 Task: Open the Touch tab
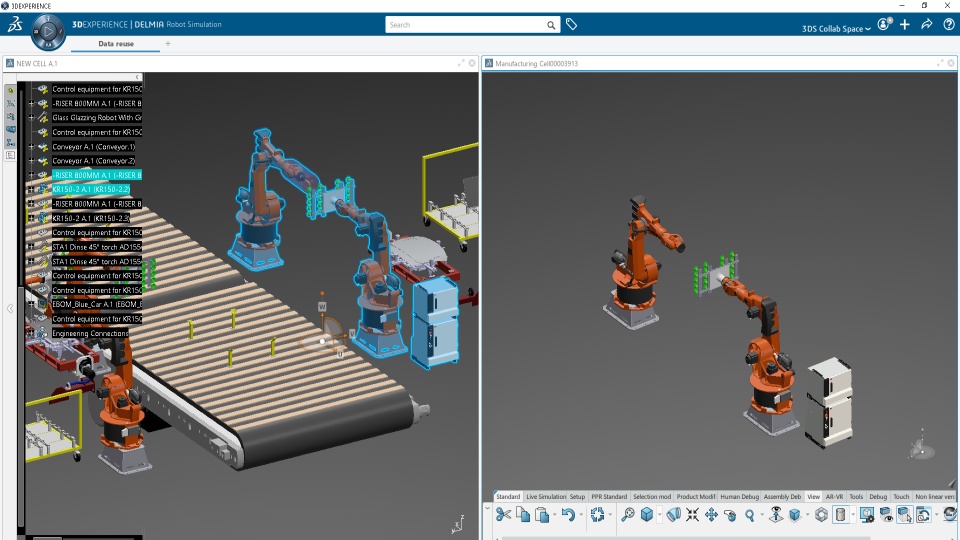pyautogui.click(x=901, y=497)
